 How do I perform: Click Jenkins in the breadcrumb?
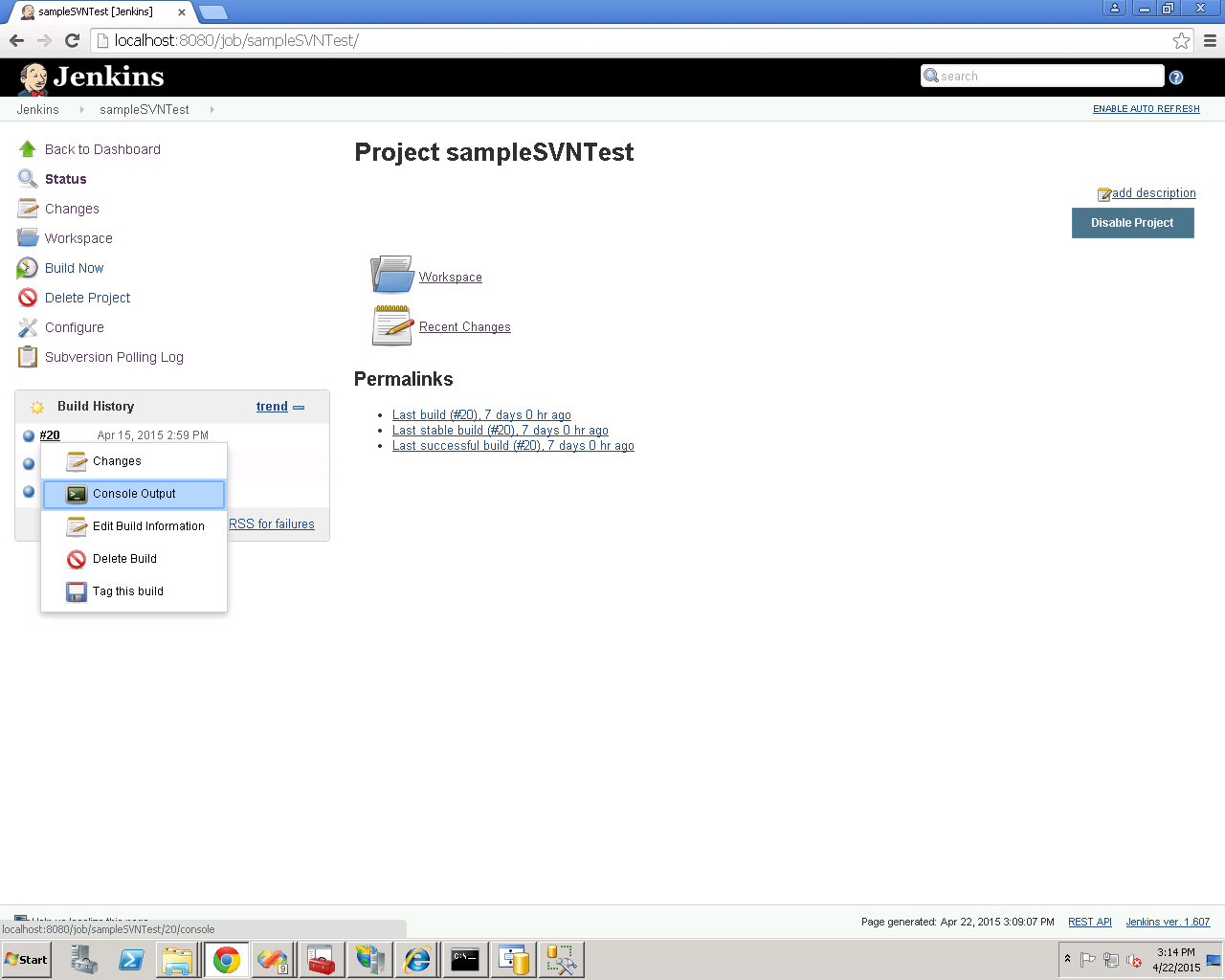[37, 110]
